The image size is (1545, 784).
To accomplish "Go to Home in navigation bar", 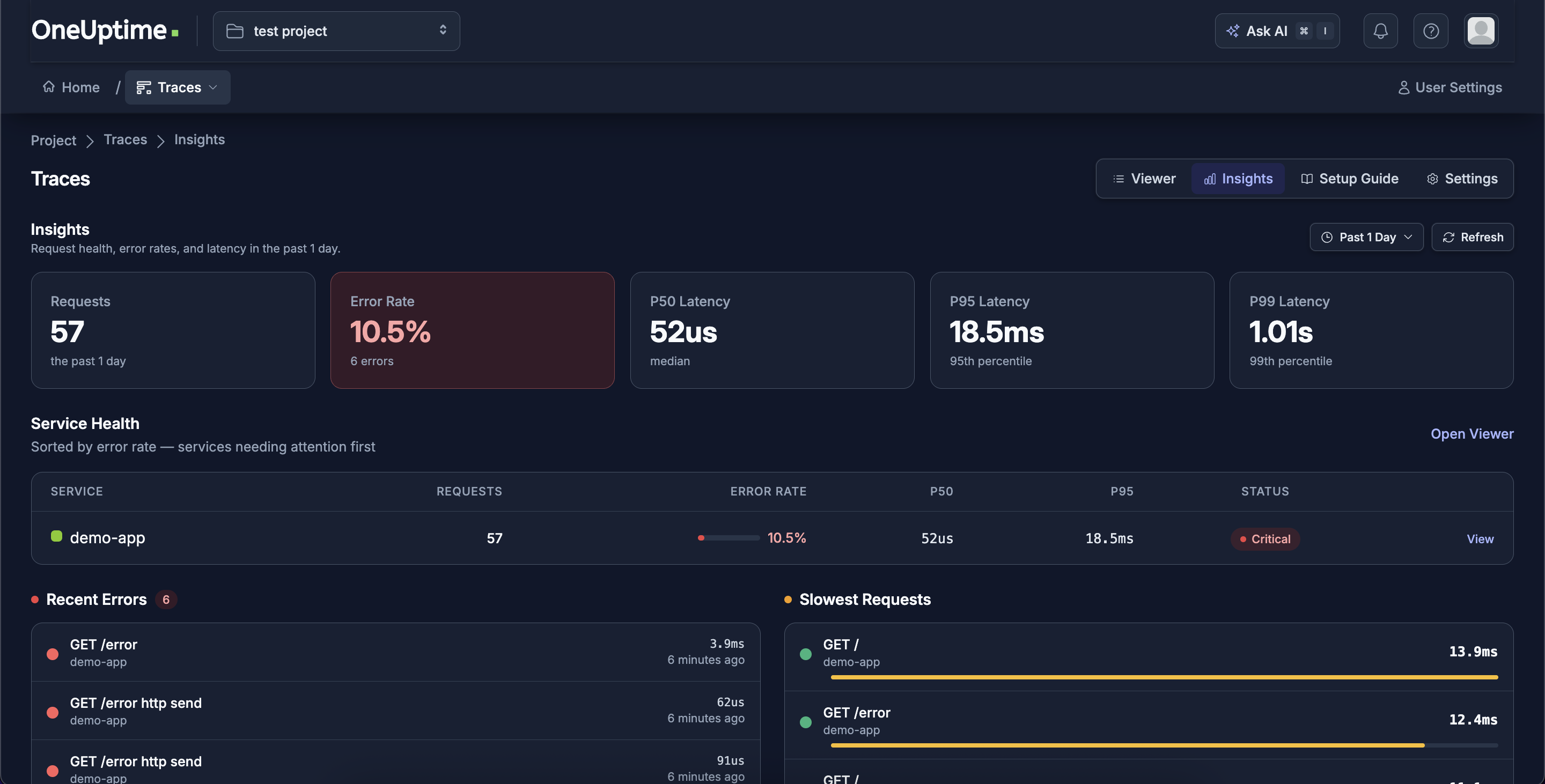I will [x=71, y=87].
